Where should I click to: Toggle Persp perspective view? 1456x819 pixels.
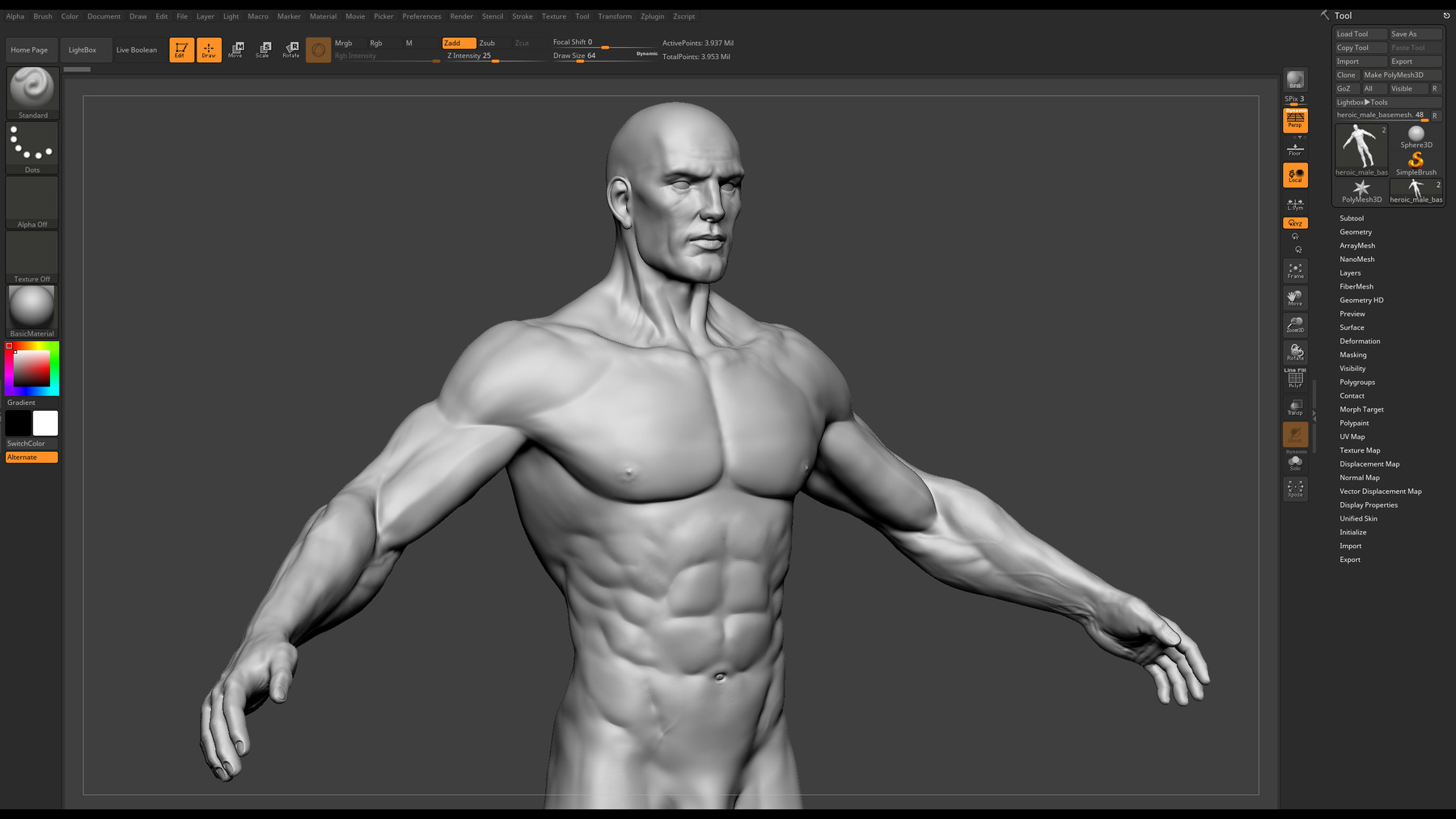point(1295,121)
